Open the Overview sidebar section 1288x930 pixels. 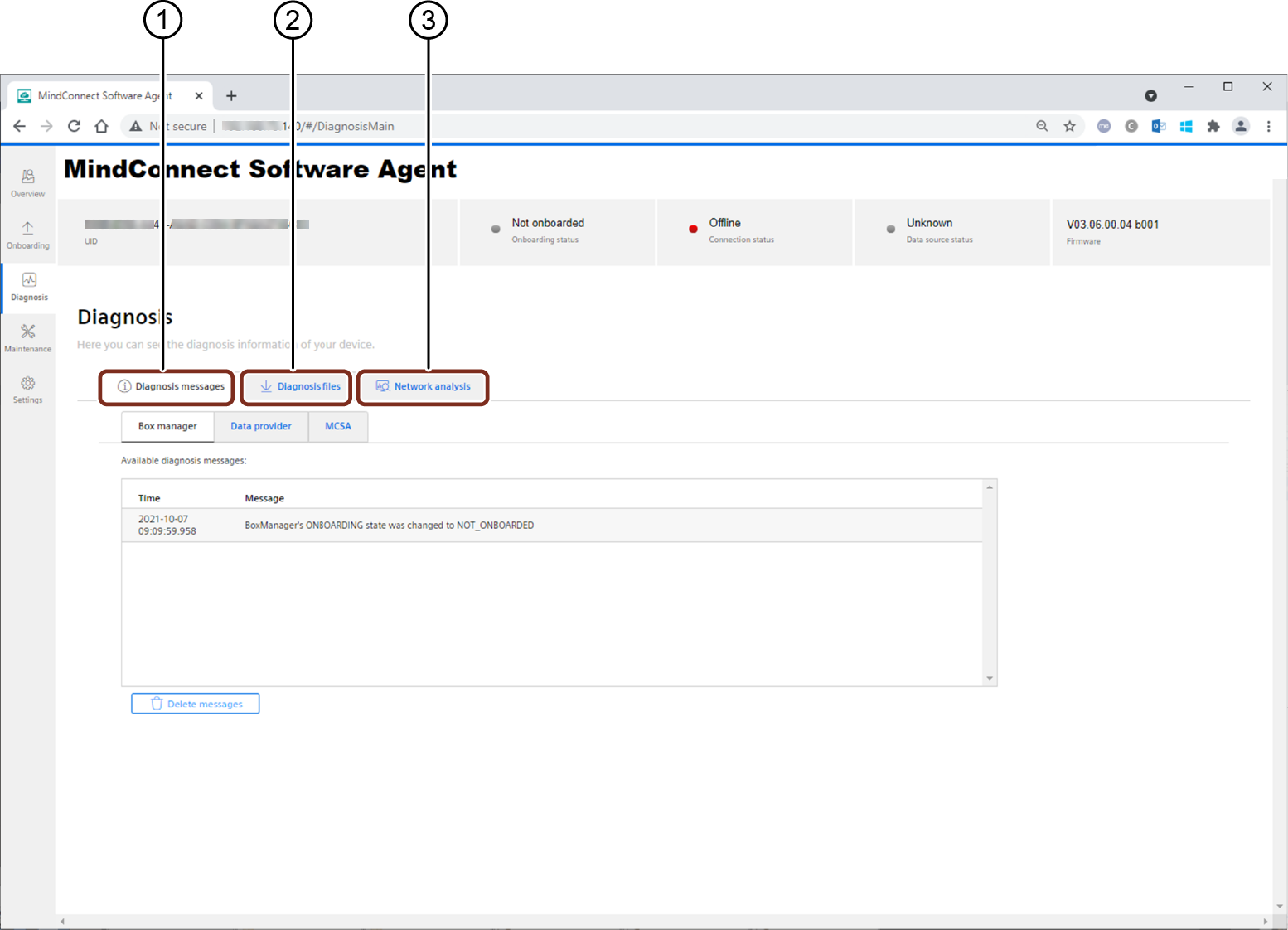(28, 183)
